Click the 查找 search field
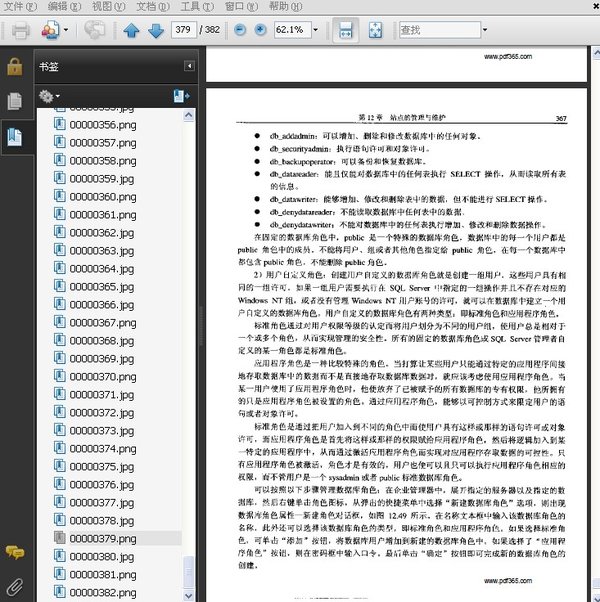600x602 pixels. click(x=440, y=30)
